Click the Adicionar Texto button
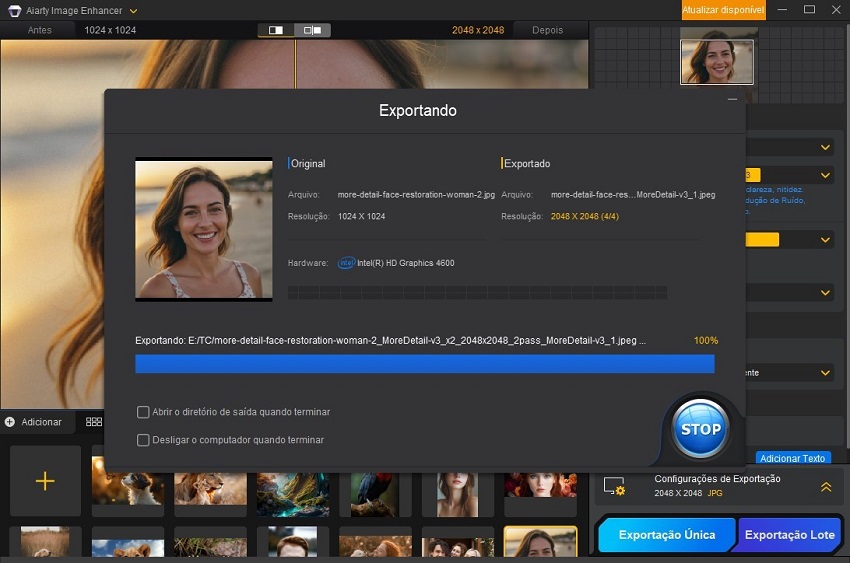Screen dimensions: 850x563 point(792,458)
